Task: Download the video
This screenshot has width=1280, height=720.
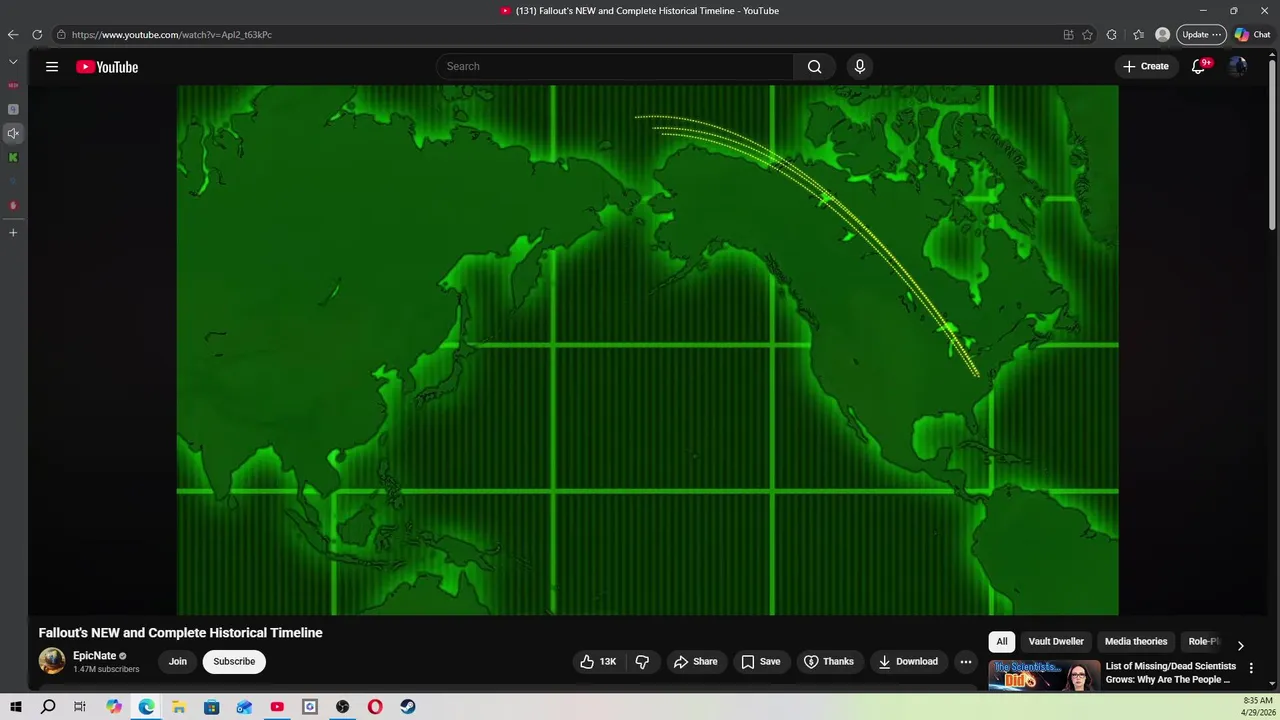Action: click(908, 662)
